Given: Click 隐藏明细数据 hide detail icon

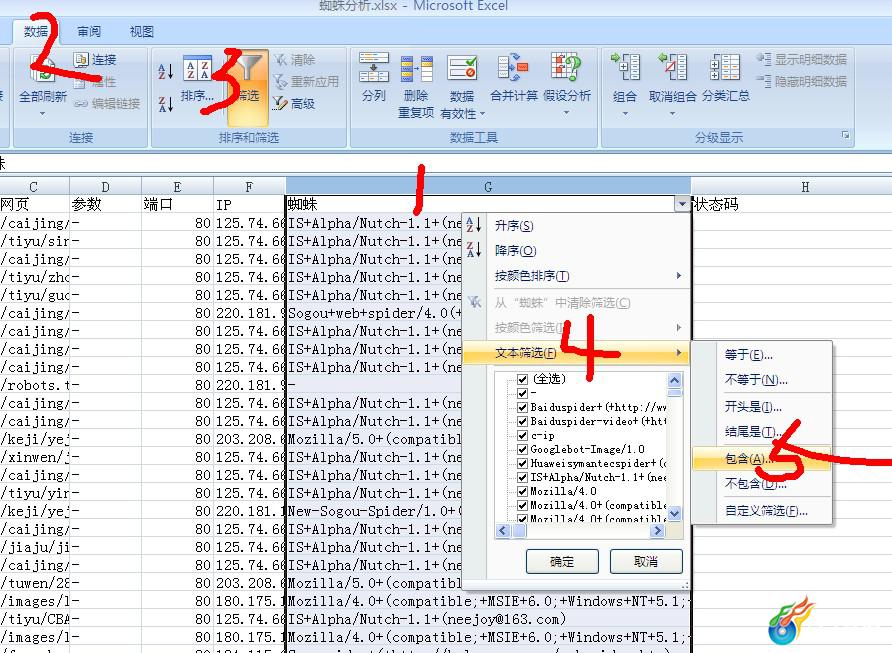Looking at the screenshot, I should [x=764, y=81].
